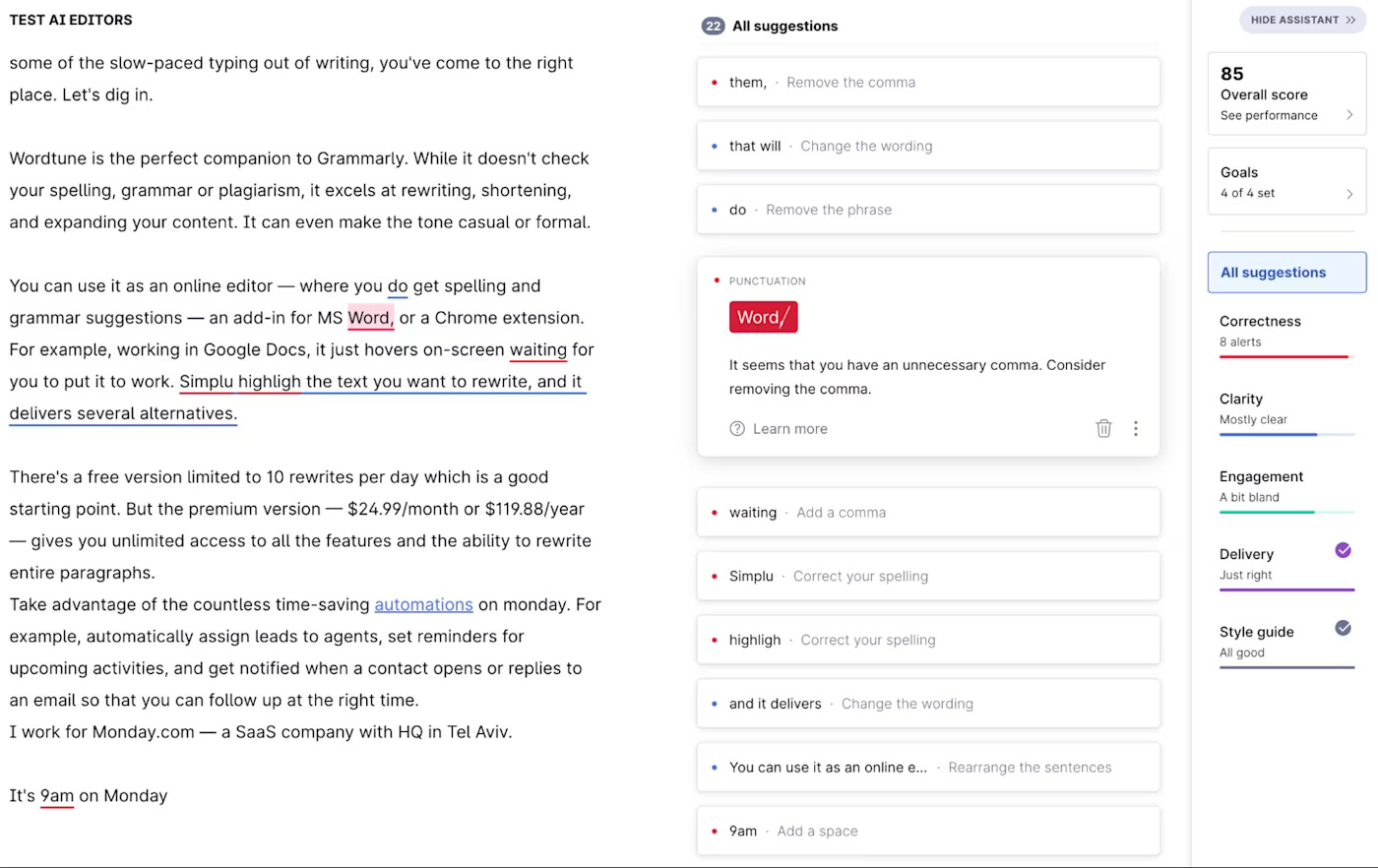Hide the assistant panel
Screen dimensions: 1378x868
tap(1302, 20)
